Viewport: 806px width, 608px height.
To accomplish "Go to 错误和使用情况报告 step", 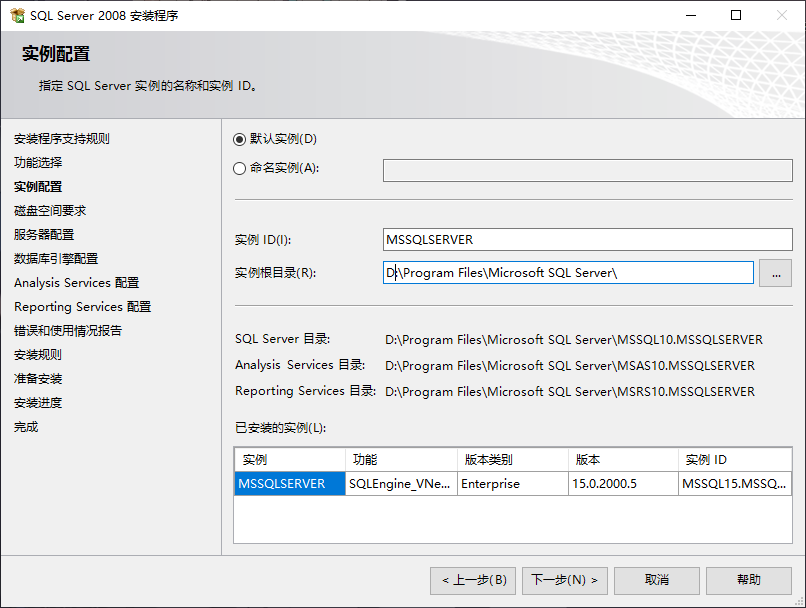I will click(x=68, y=330).
